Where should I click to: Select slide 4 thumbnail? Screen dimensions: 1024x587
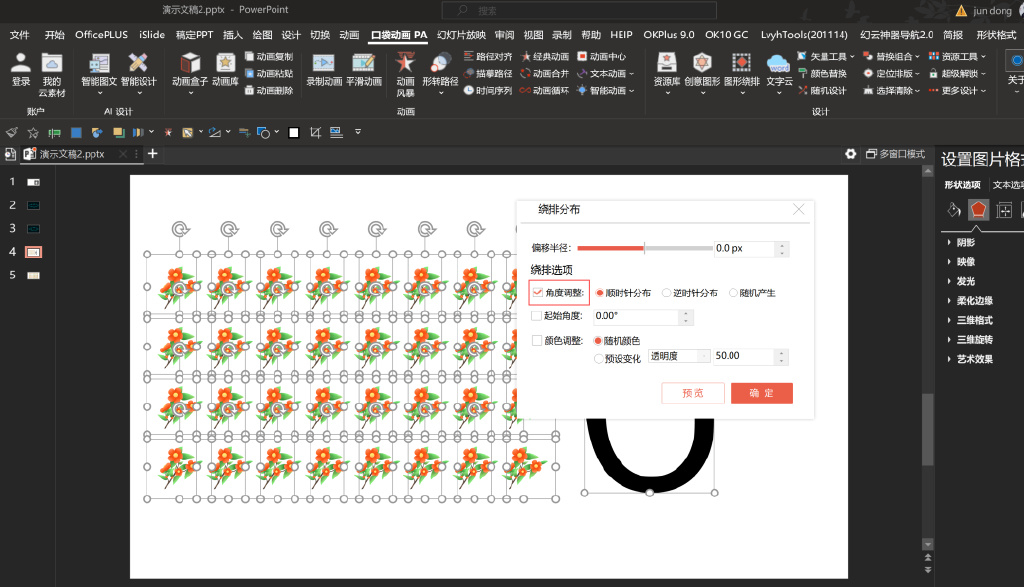click(x=33, y=252)
